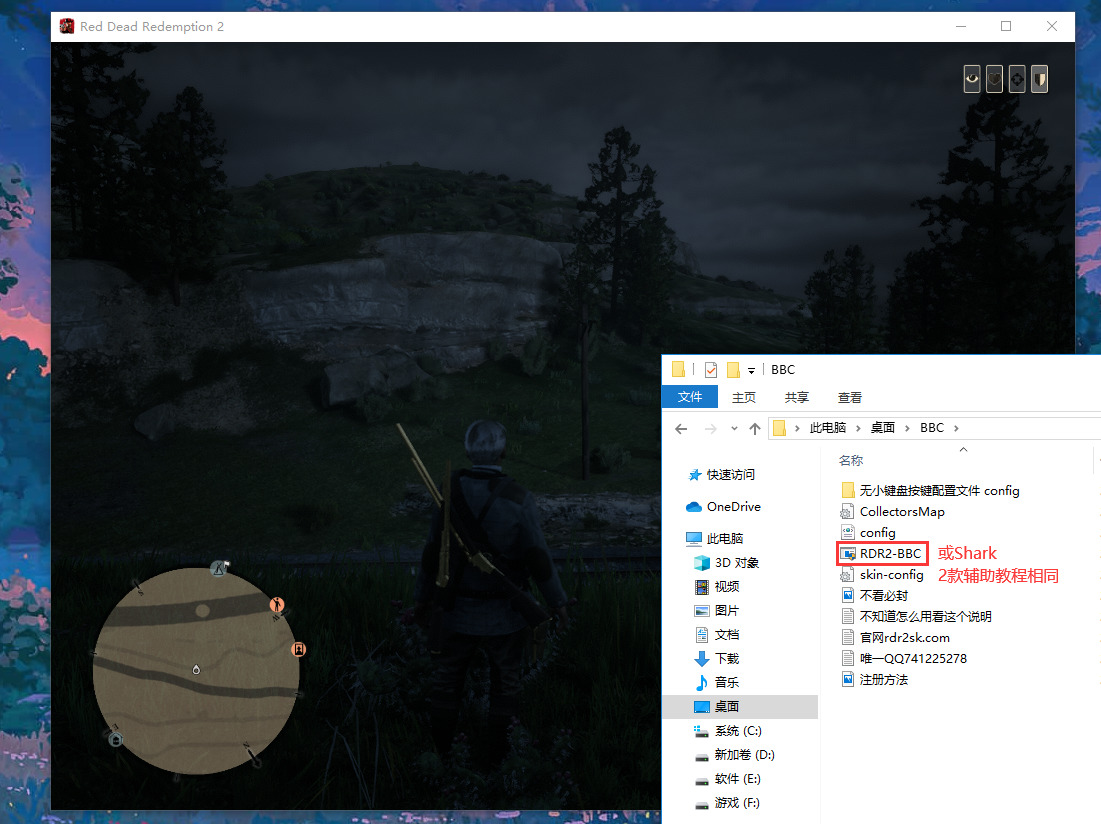Open the Customize Quick Access Toolbar dropdown
The height and width of the screenshot is (824, 1101).
coord(751,370)
